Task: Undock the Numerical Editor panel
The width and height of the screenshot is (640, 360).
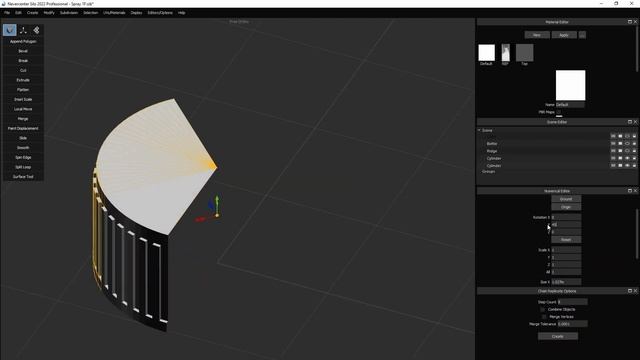Action: (x=629, y=191)
